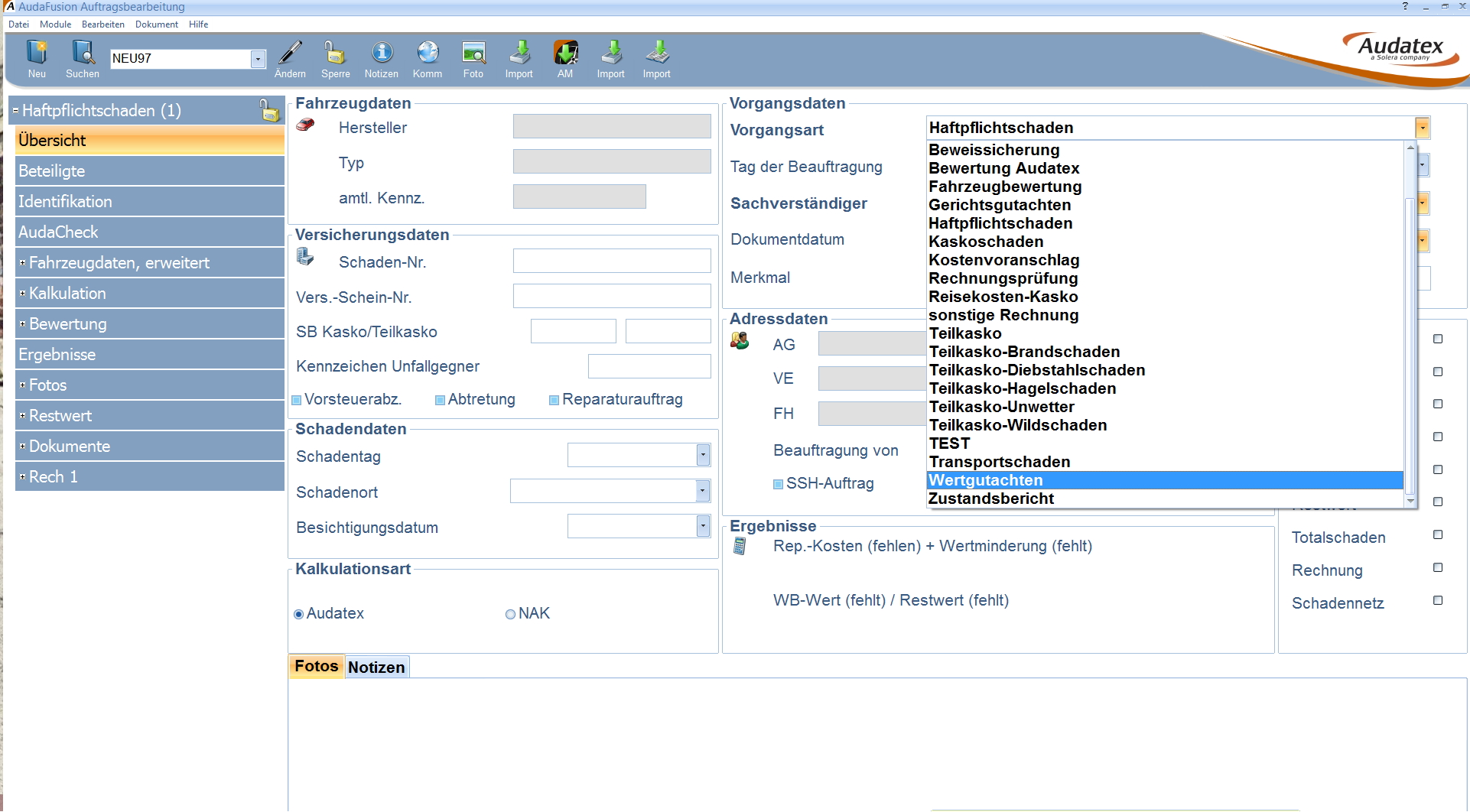Open Rech 1 in sidebar

point(150,476)
